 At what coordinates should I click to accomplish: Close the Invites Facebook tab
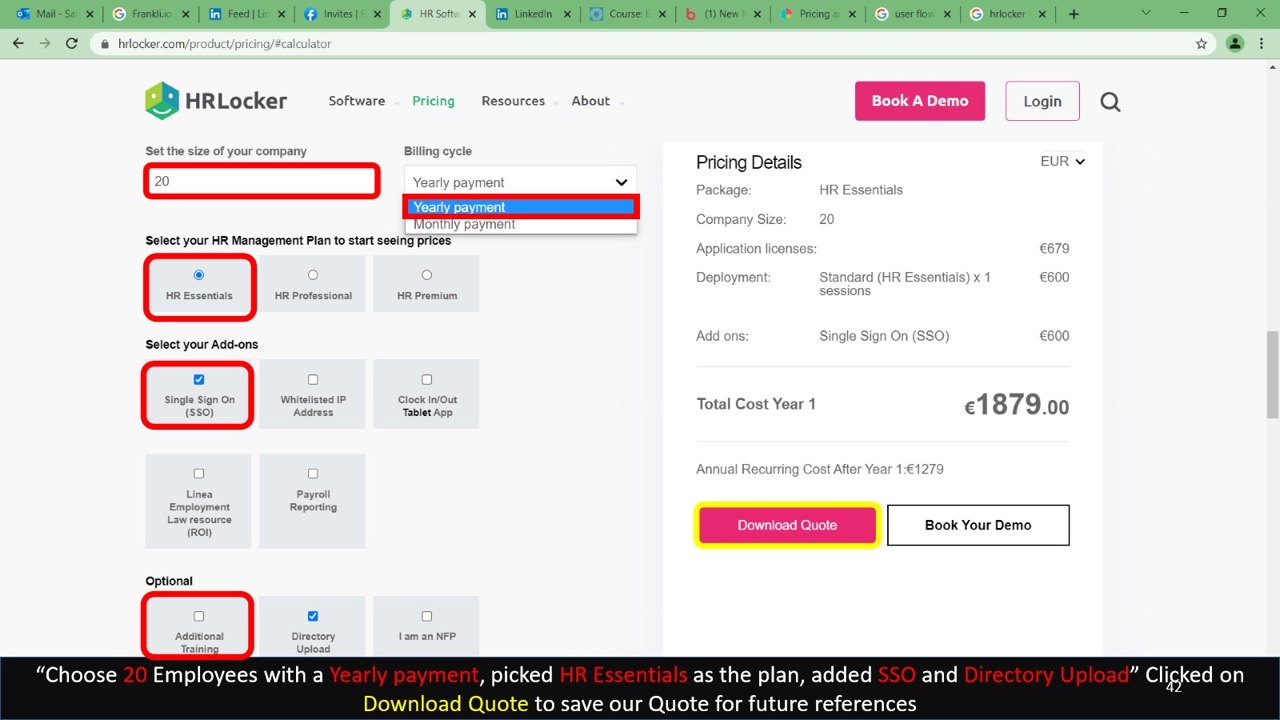click(377, 14)
